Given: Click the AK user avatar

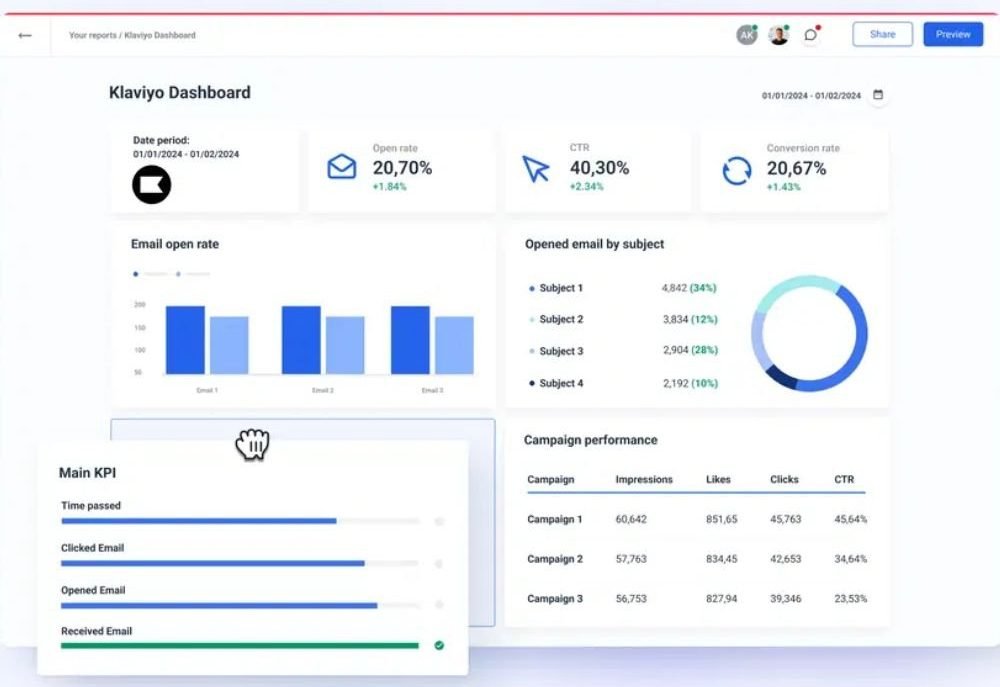Looking at the screenshot, I should pos(747,34).
